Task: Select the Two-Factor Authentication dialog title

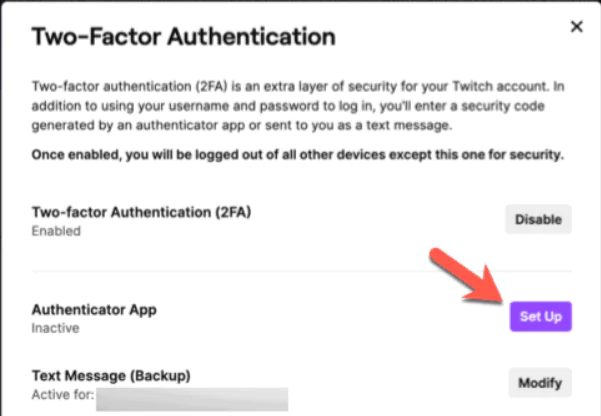Action: 183,38
